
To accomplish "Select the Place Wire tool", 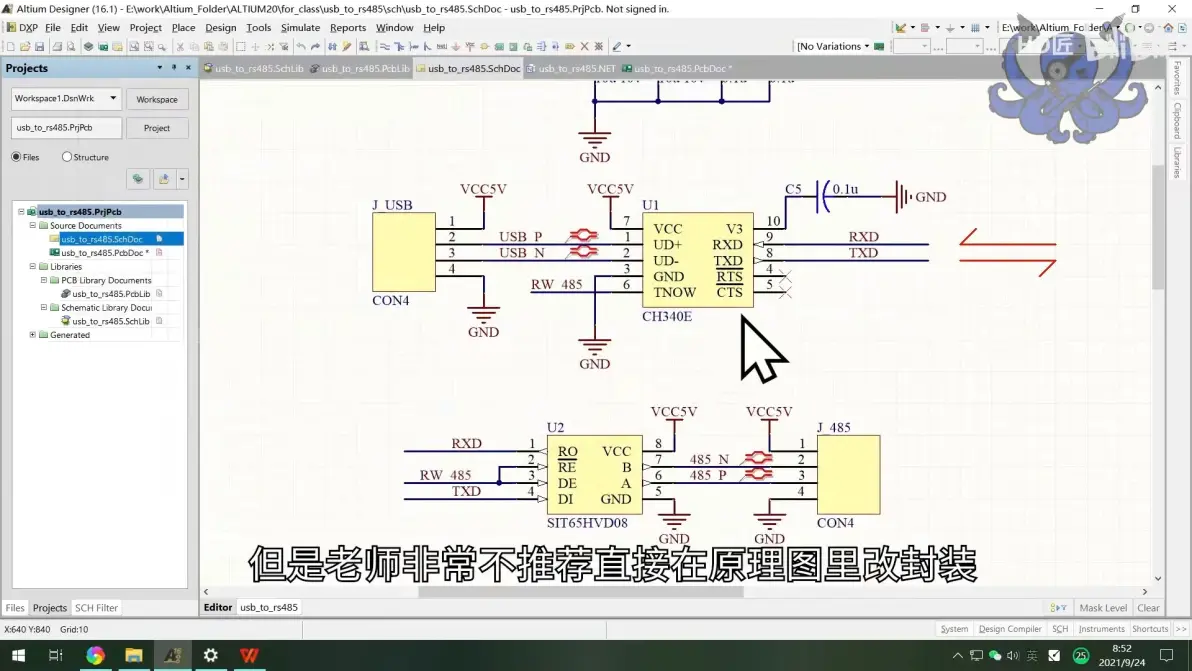I will tap(385, 46).
